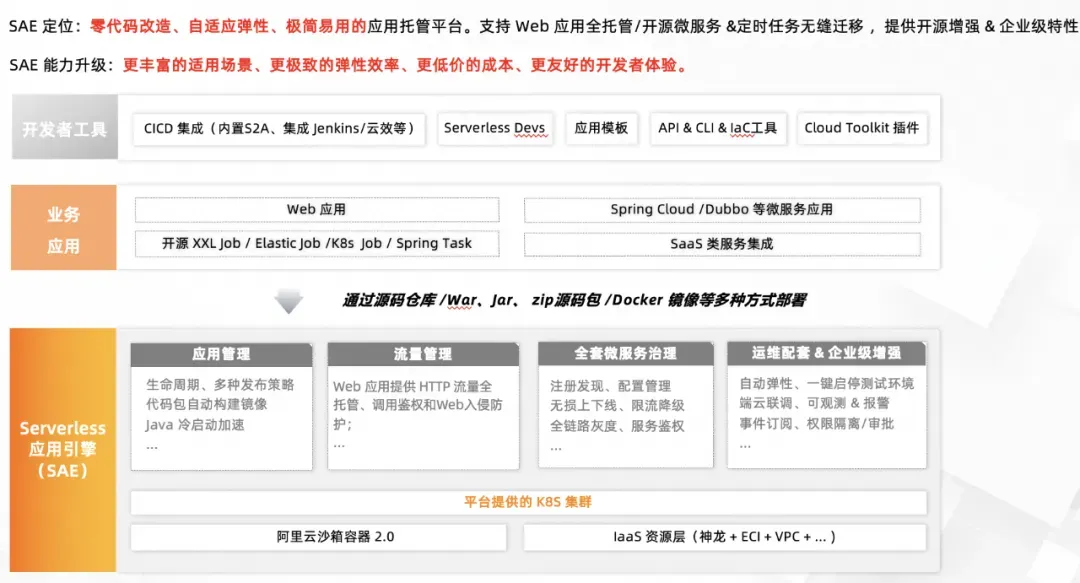Click the 阿里云沙箱容器 2.0 box

tap(318, 537)
